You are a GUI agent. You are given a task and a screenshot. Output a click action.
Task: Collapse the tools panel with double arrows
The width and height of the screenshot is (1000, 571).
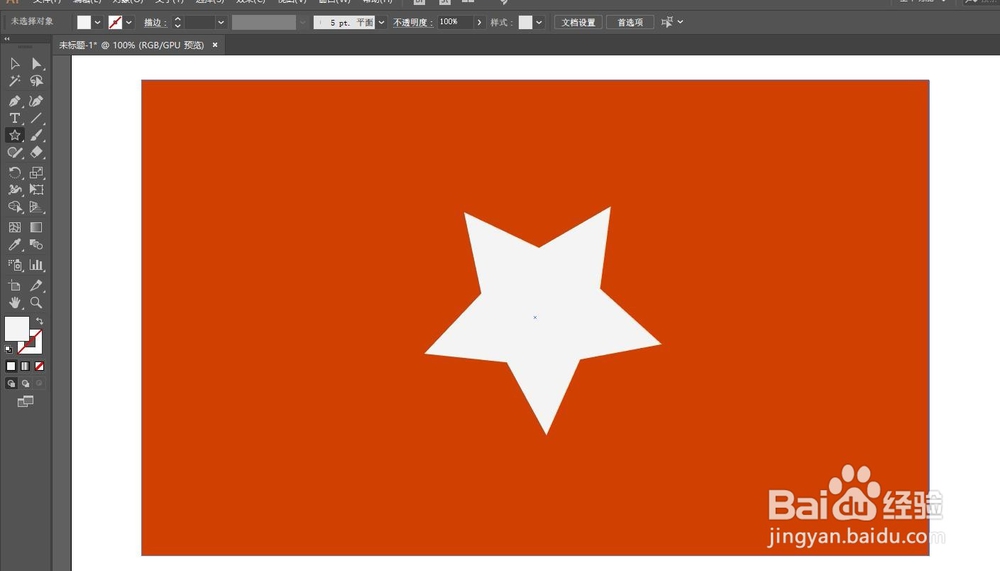click(7, 39)
